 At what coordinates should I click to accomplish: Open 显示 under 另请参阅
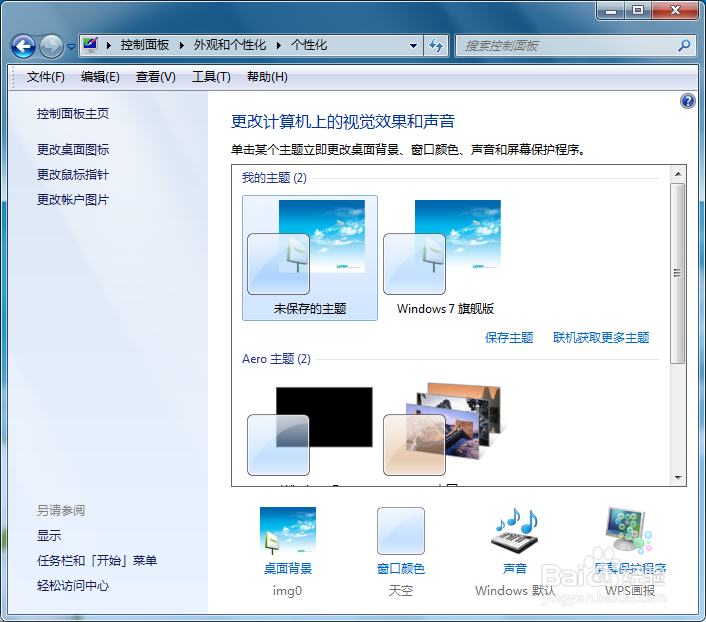(x=49, y=536)
